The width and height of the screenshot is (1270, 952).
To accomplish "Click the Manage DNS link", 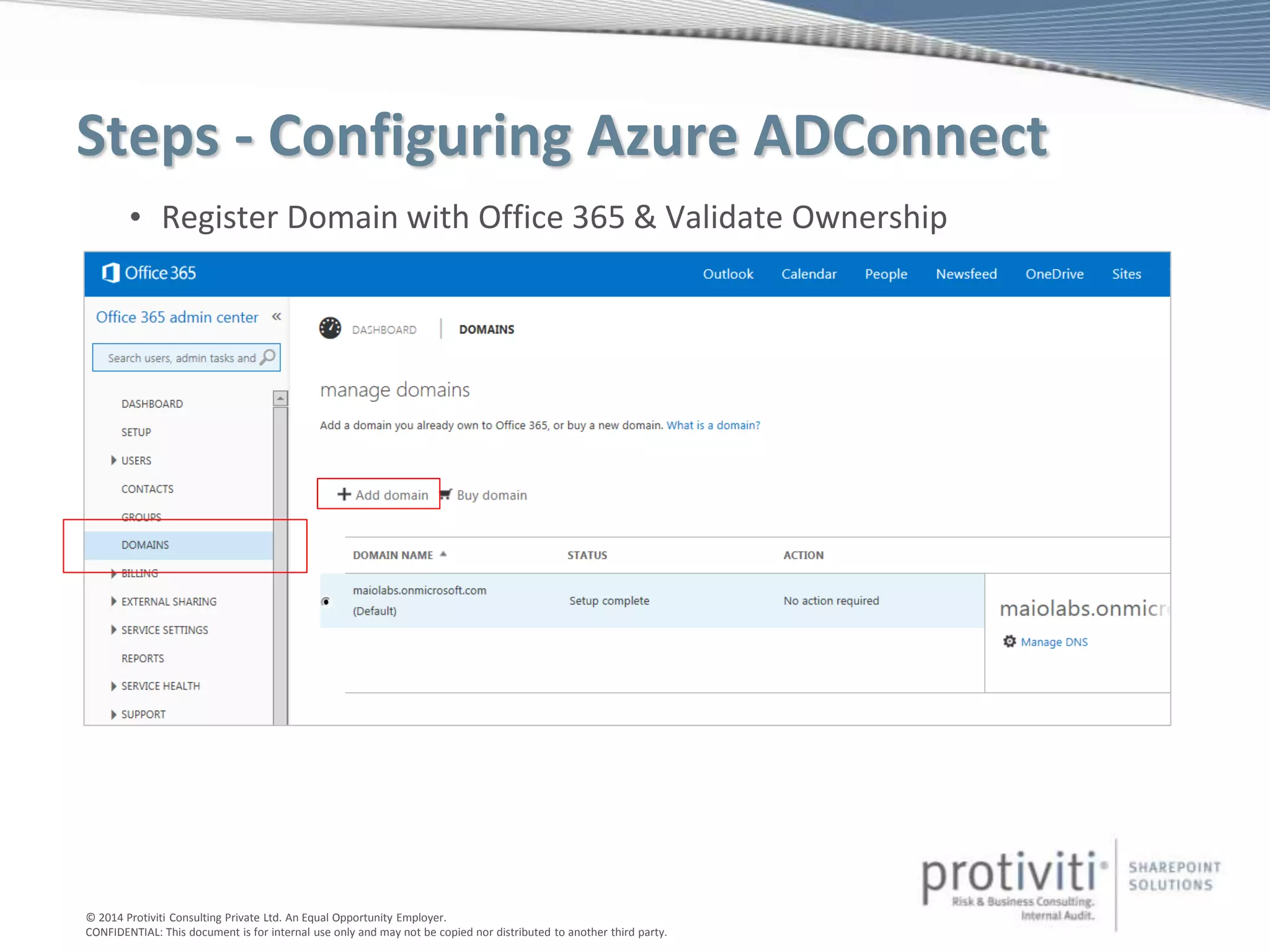I will coord(1054,642).
